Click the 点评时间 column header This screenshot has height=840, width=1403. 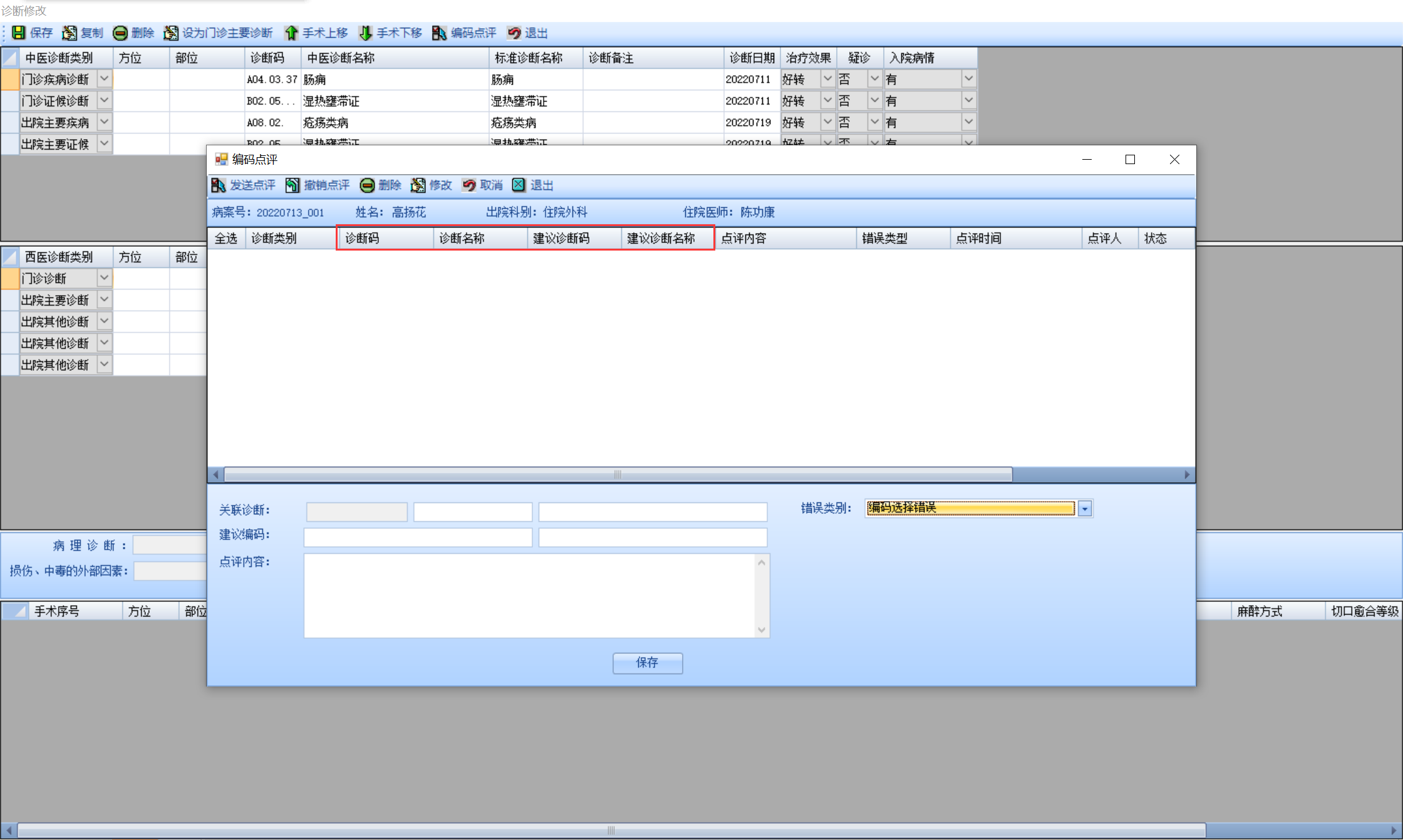[978, 238]
